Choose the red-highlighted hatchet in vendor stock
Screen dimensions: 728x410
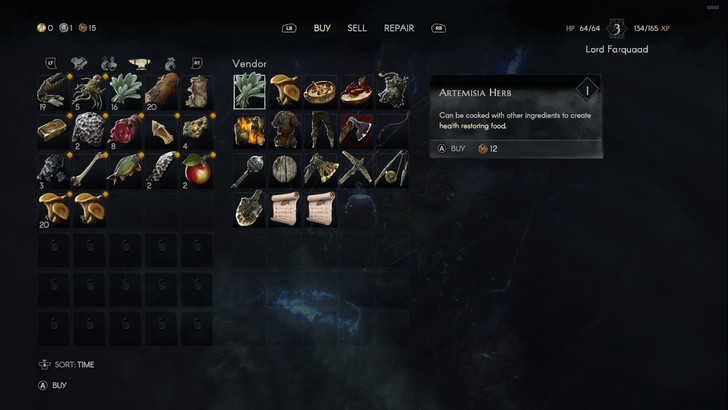pos(356,130)
